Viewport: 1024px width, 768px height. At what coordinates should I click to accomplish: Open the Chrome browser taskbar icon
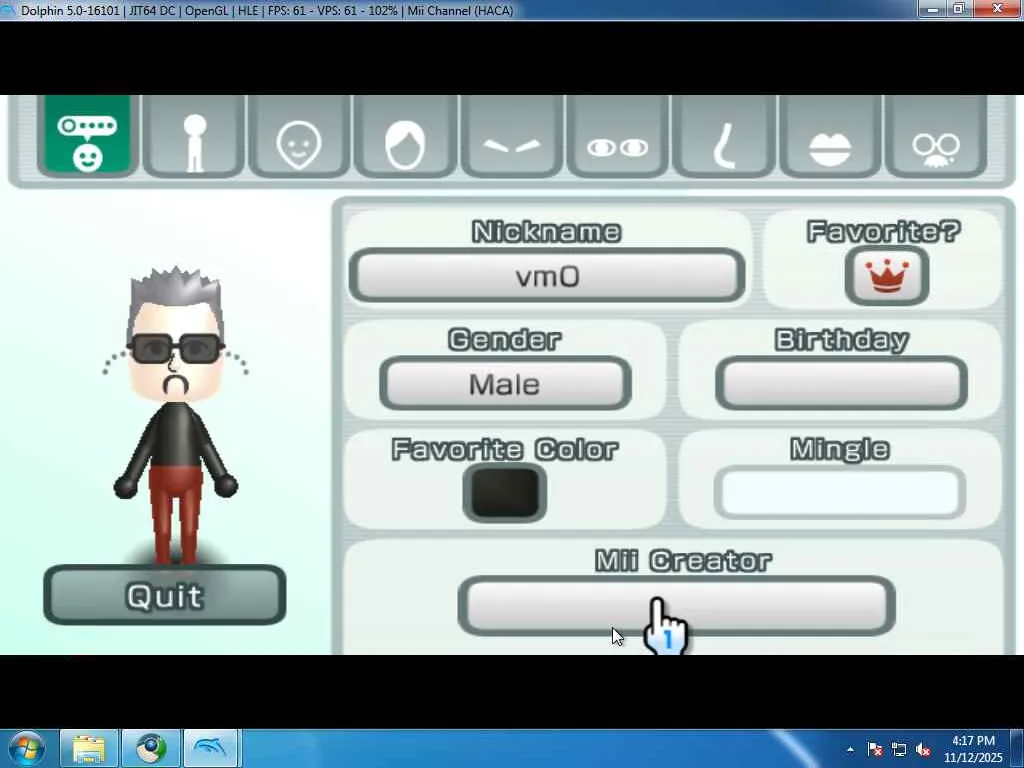(151, 748)
